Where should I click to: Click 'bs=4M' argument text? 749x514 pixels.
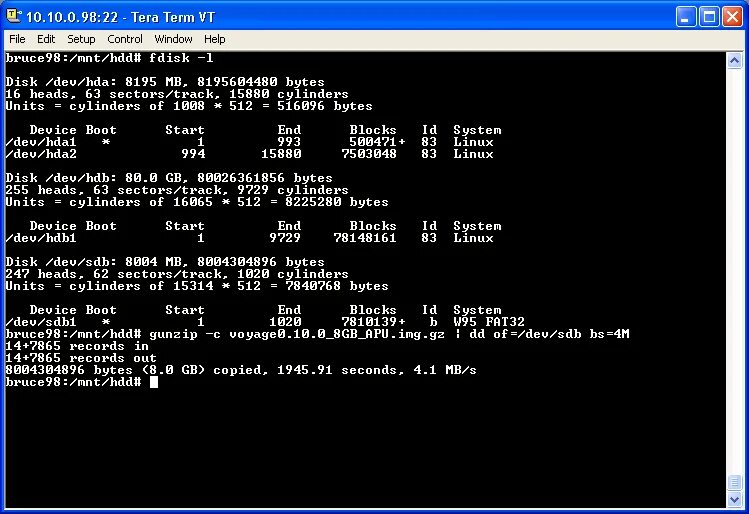click(609, 334)
